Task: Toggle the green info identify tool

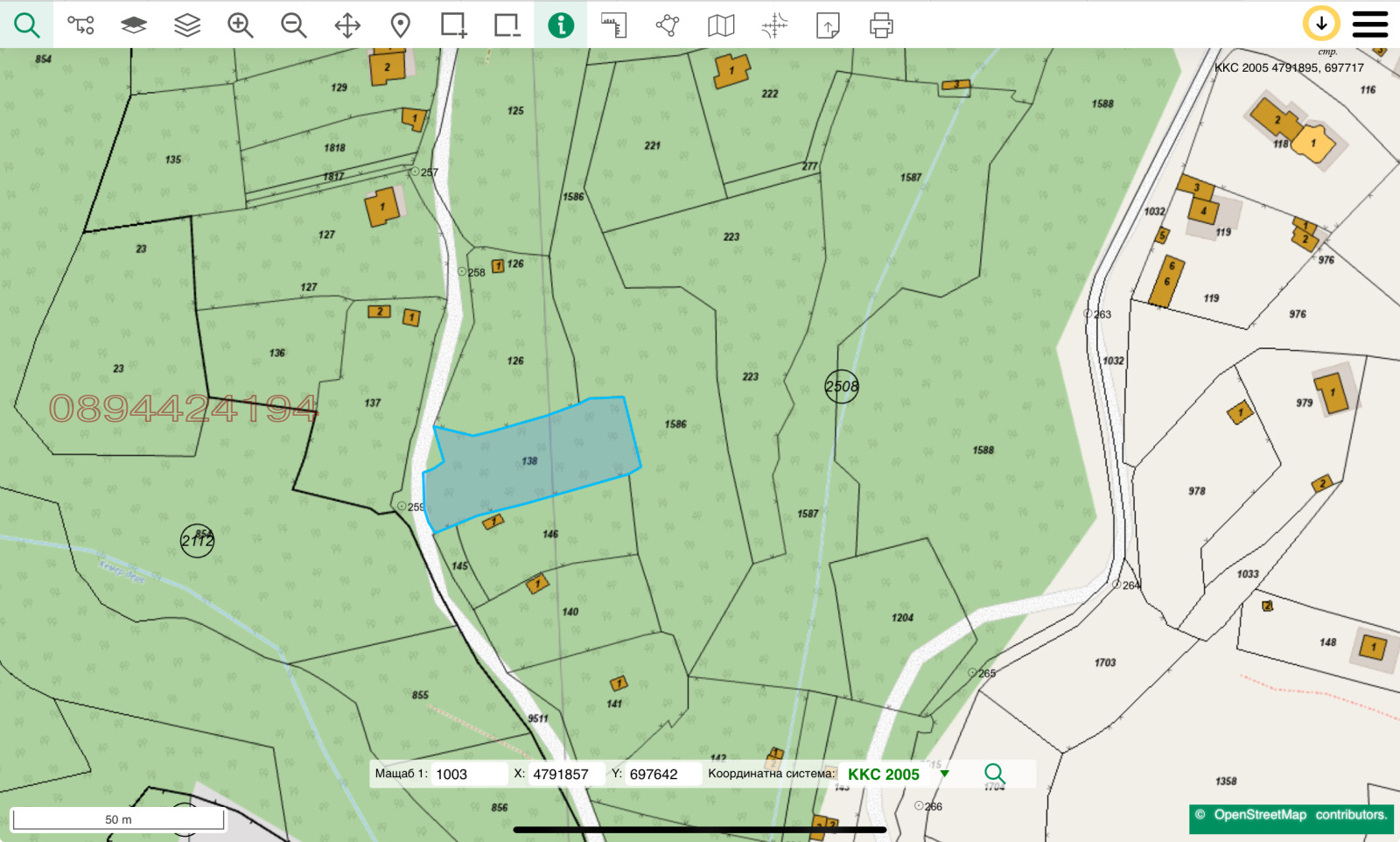Action: (561, 25)
